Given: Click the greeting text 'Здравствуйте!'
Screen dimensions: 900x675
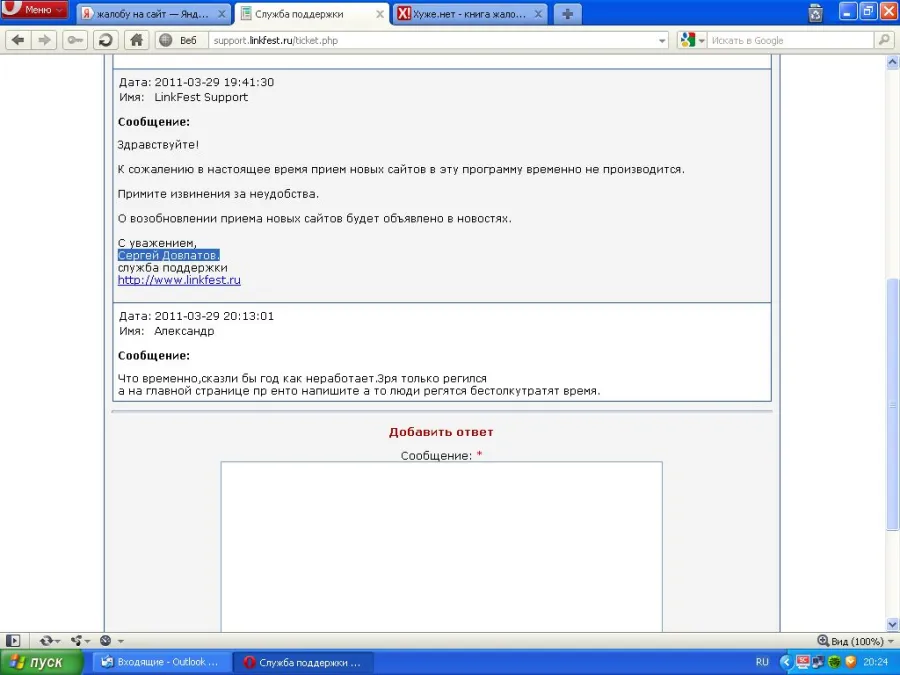Looking at the screenshot, I should pos(158,145).
